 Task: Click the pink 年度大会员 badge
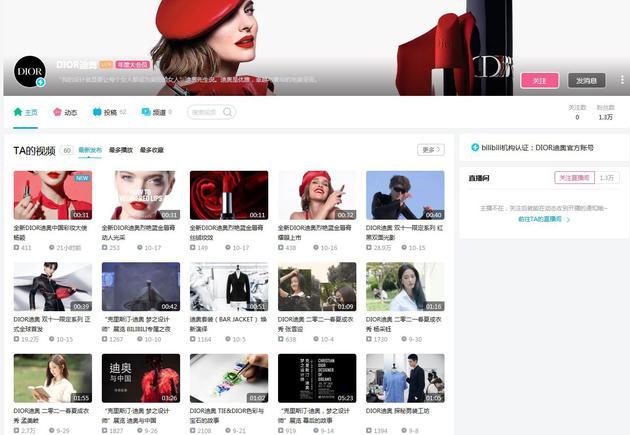point(133,65)
